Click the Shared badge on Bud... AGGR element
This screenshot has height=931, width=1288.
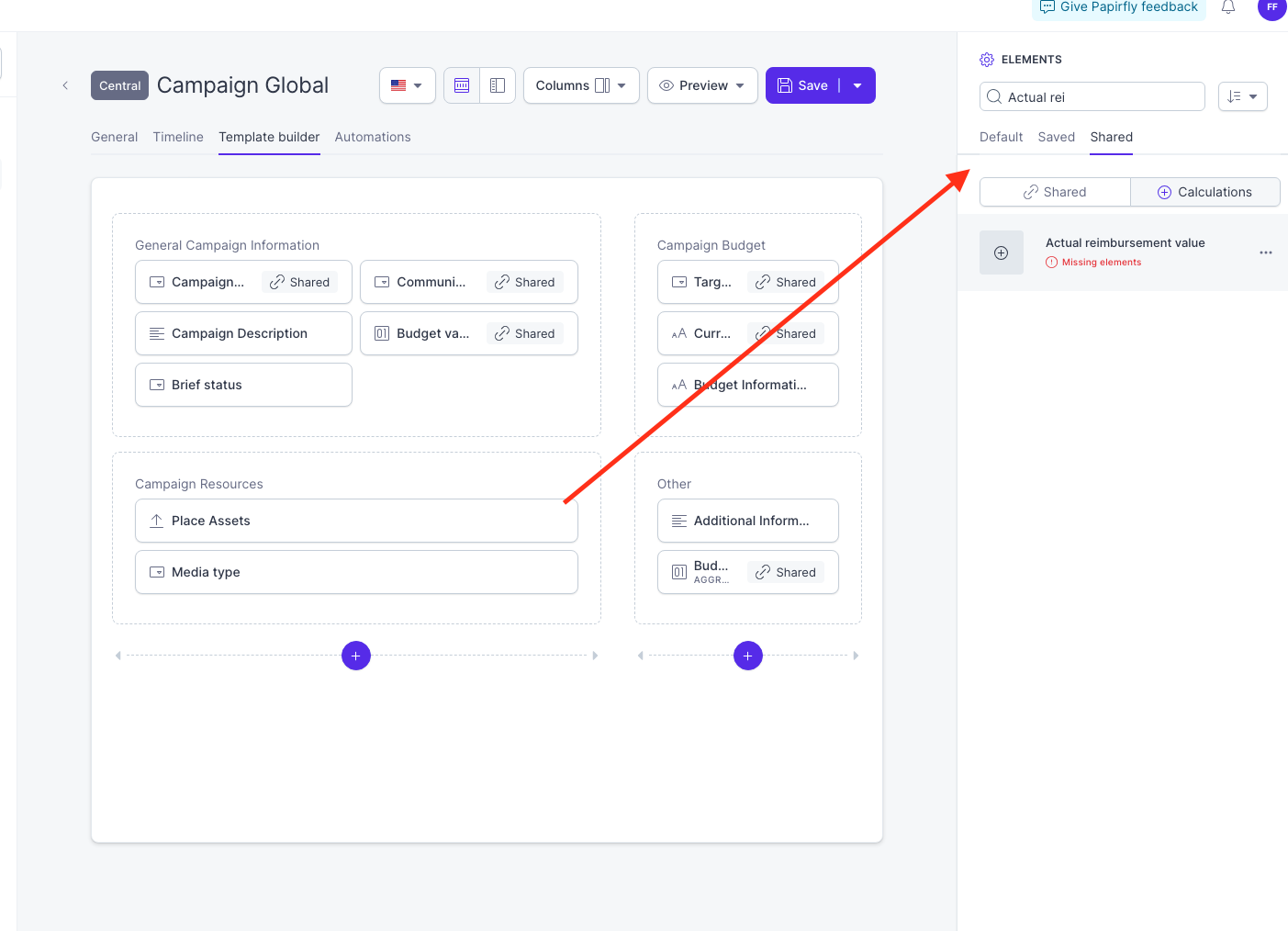[x=786, y=572]
